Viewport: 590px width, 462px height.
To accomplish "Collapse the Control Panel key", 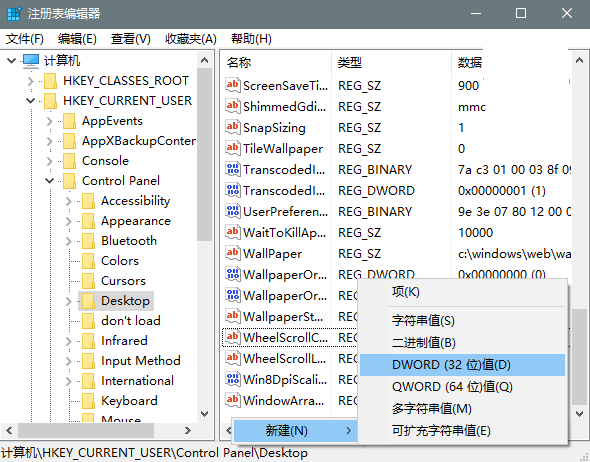I will (x=50, y=181).
